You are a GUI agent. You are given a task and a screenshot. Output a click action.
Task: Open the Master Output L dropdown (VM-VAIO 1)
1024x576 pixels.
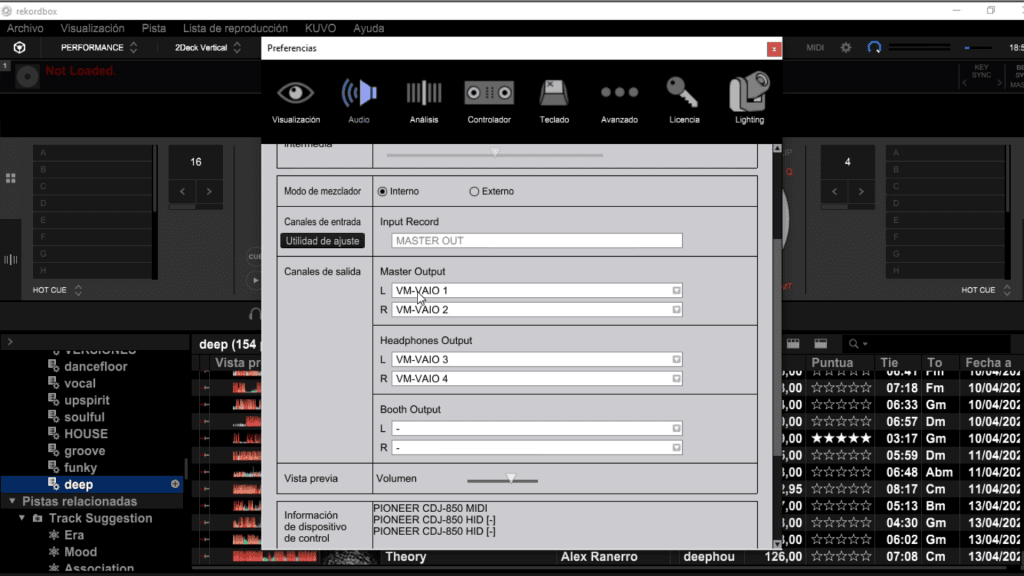tap(537, 291)
